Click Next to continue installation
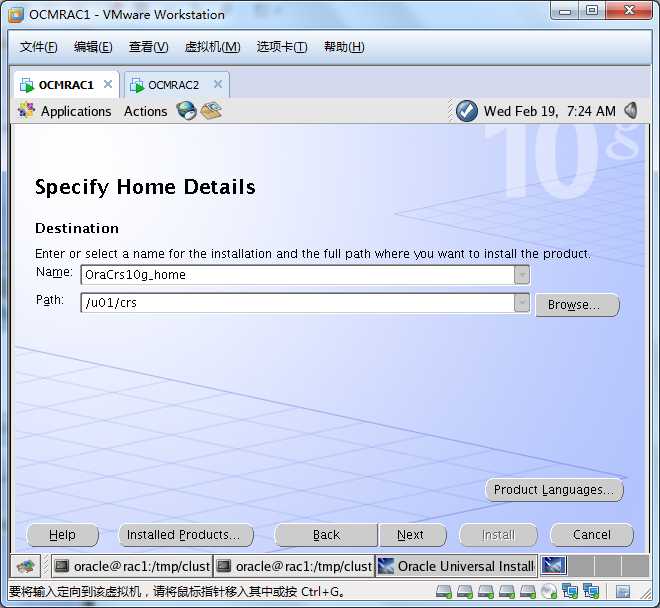 pos(412,535)
